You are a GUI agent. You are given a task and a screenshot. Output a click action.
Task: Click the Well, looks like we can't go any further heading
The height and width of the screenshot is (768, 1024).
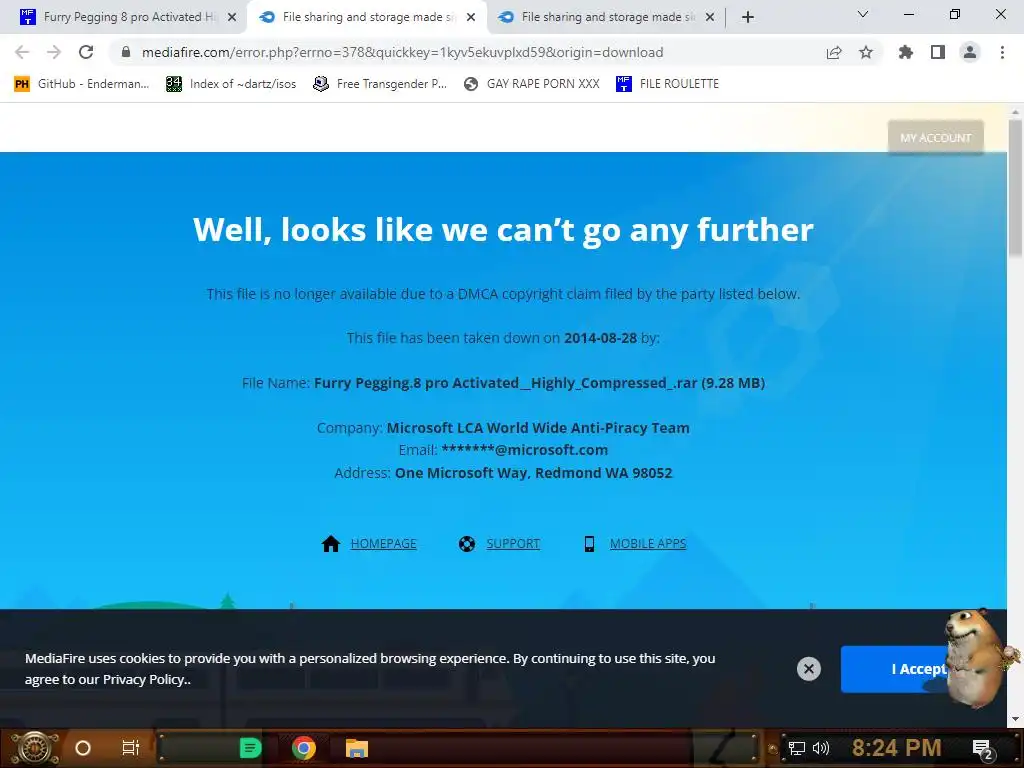(503, 230)
